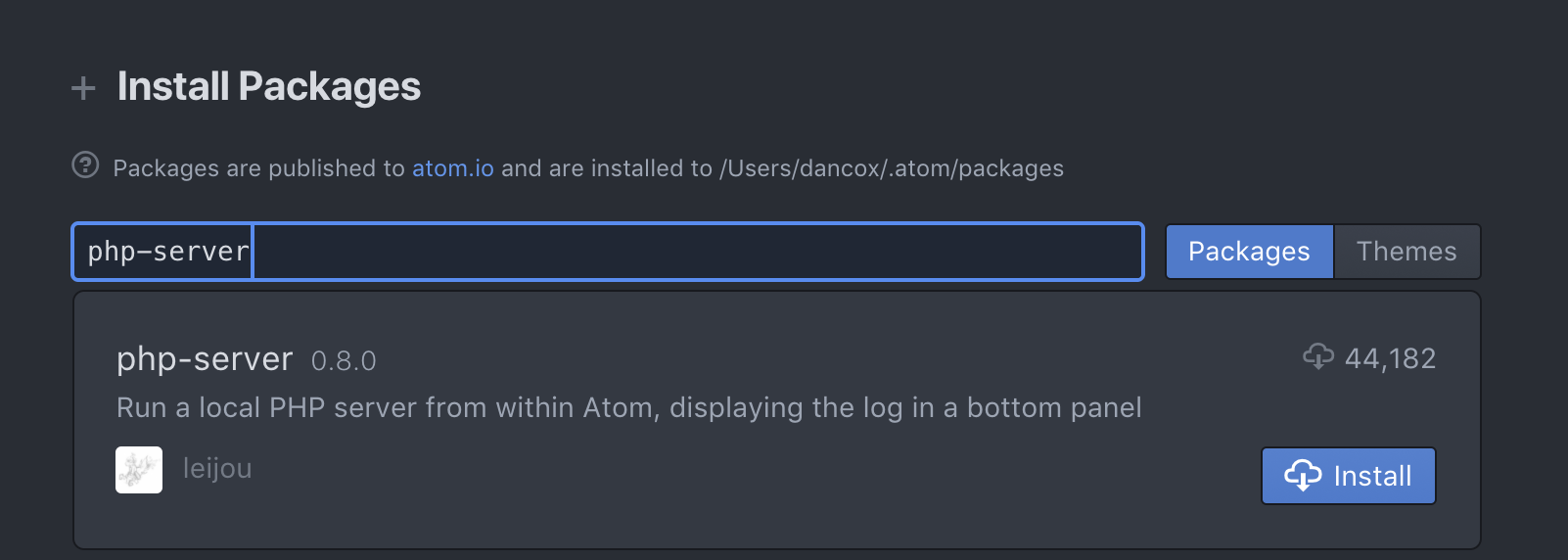Screen dimensions: 1568x560
Task: Select the Packages search filter
Action: [1249, 252]
